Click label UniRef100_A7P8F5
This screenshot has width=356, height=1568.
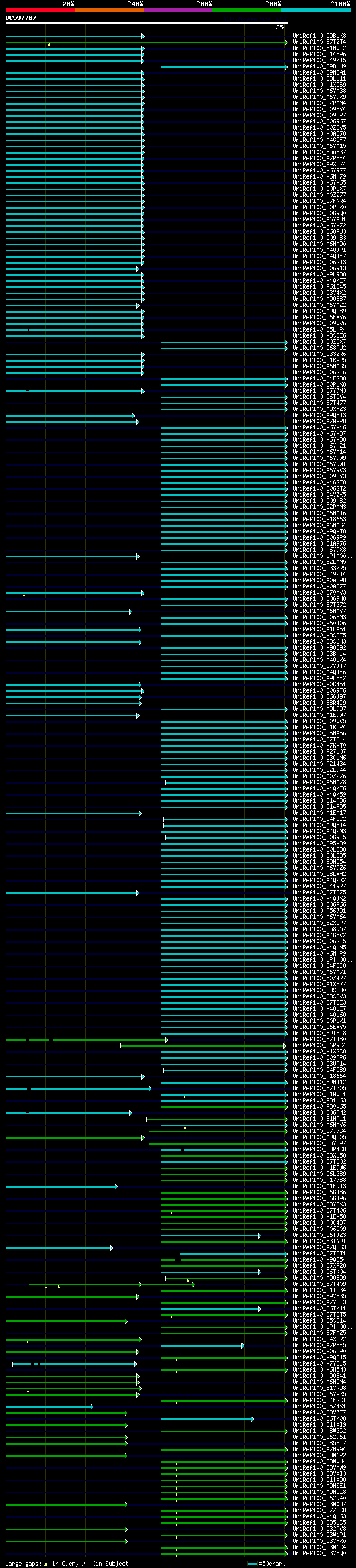(x=319, y=1345)
